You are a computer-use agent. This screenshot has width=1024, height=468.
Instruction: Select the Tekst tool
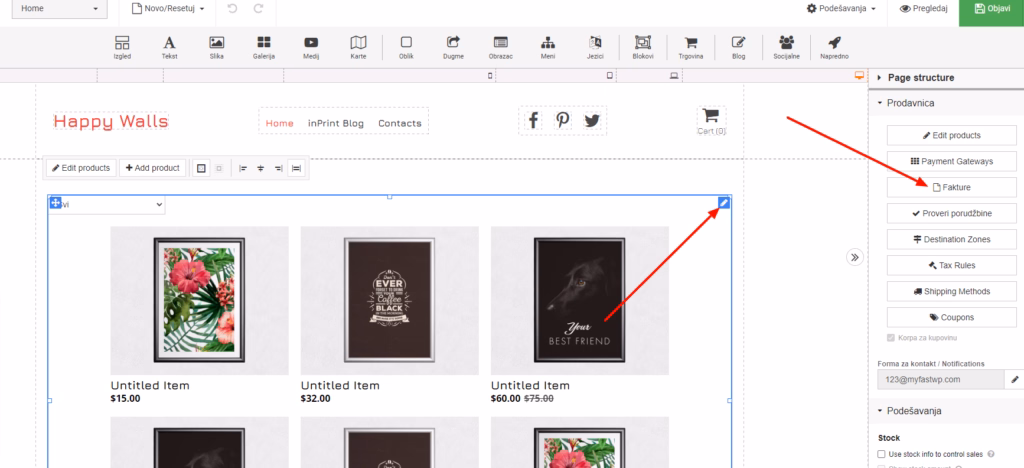pos(169,47)
